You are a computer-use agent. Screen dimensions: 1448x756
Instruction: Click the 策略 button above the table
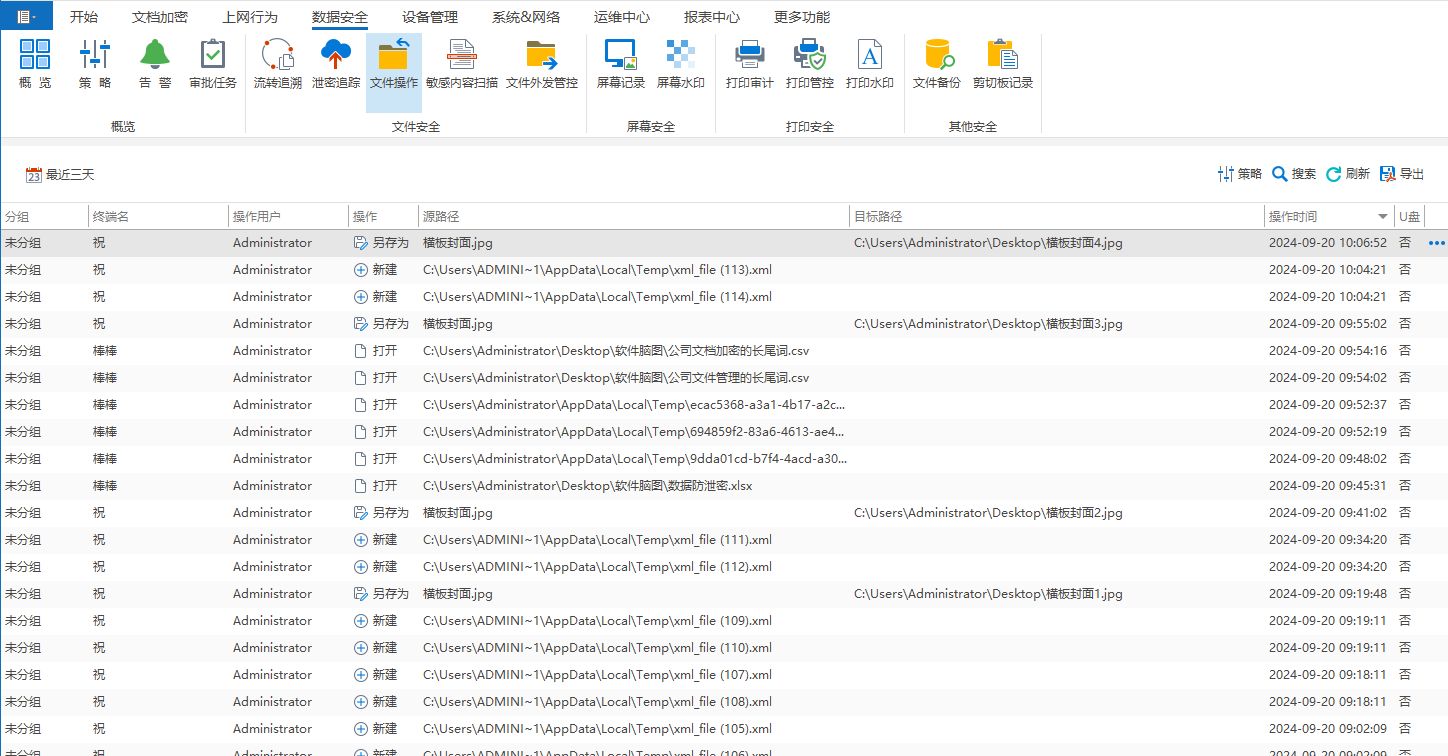click(1239, 174)
